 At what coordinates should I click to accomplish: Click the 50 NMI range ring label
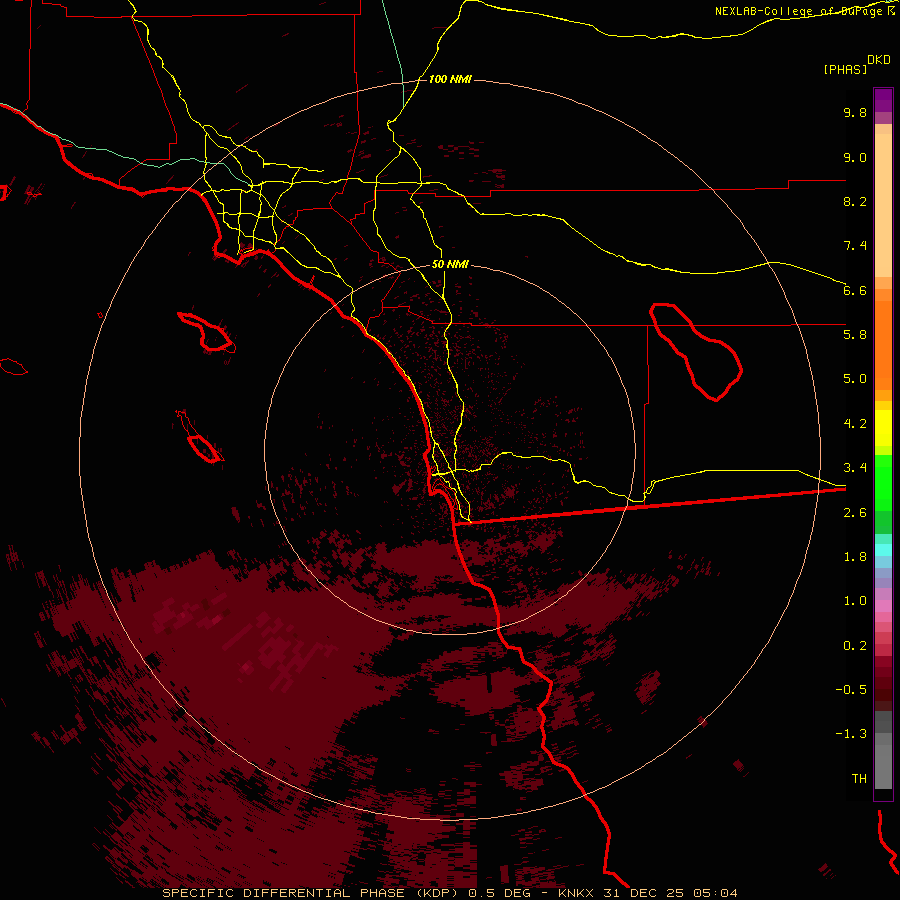click(x=450, y=264)
